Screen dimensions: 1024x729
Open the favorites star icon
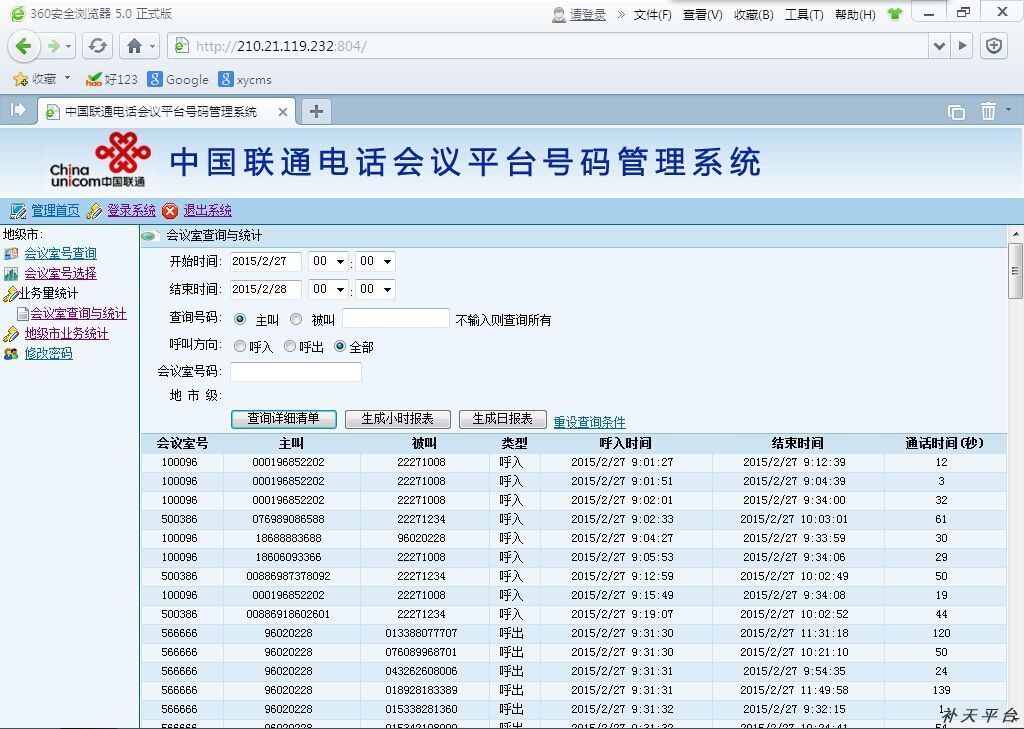[x=20, y=80]
